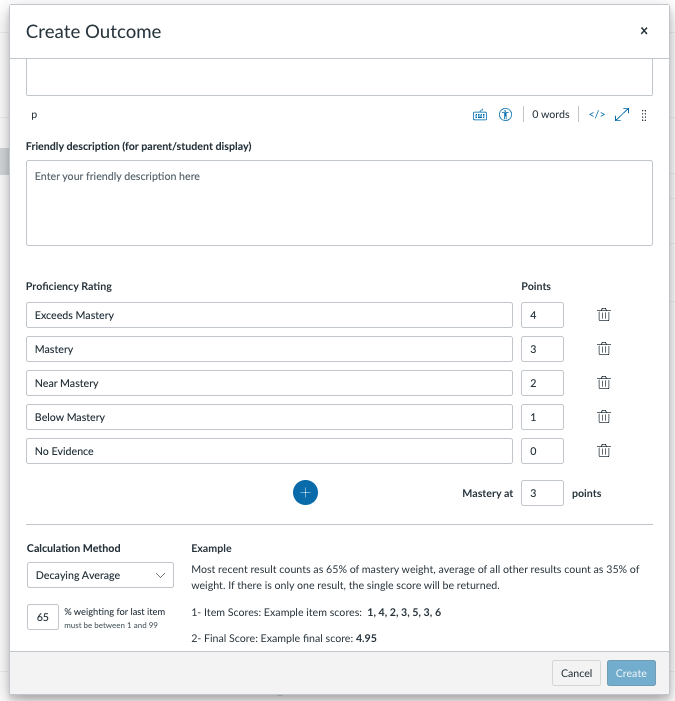
Task: Click the Exceeds Mastery name field
Action: click(269, 315)
